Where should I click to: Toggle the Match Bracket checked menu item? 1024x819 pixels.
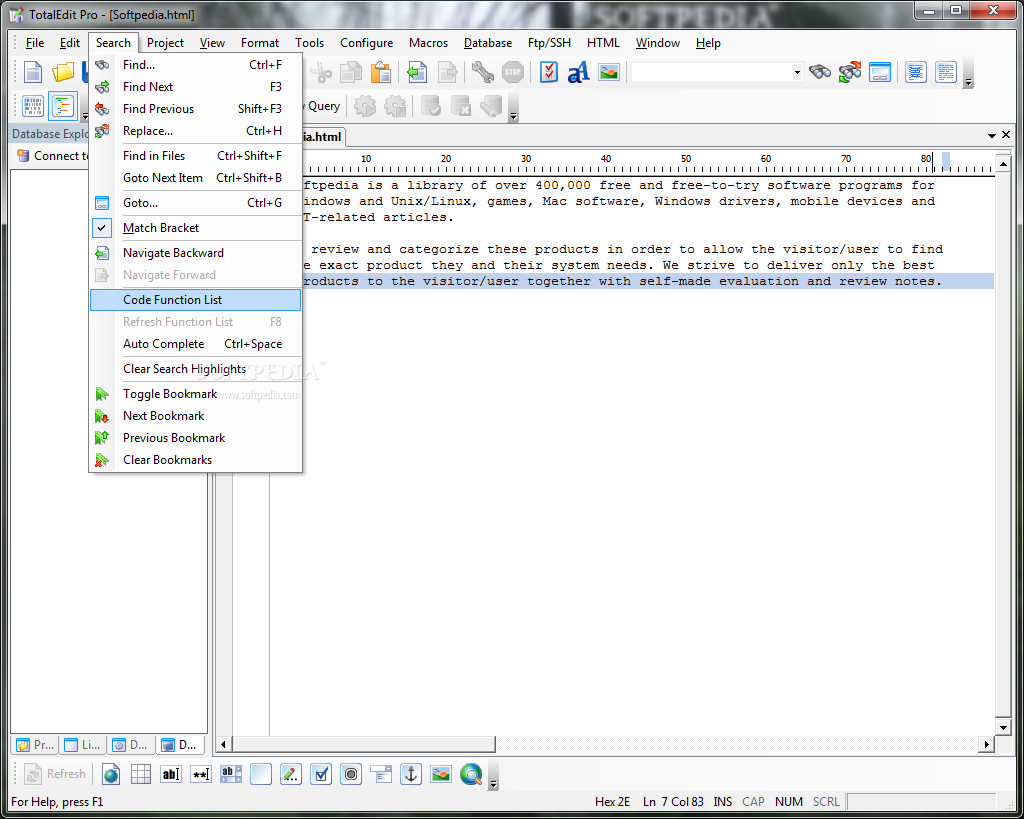point(195,228)
